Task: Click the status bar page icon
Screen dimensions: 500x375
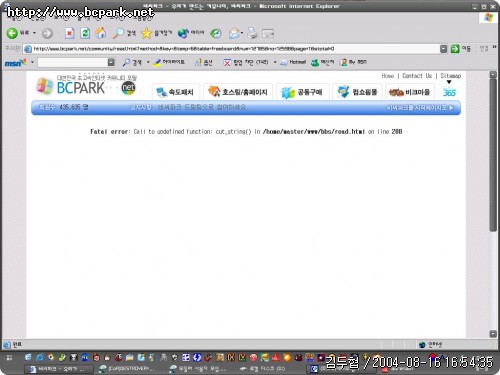Action: [7, 344]
